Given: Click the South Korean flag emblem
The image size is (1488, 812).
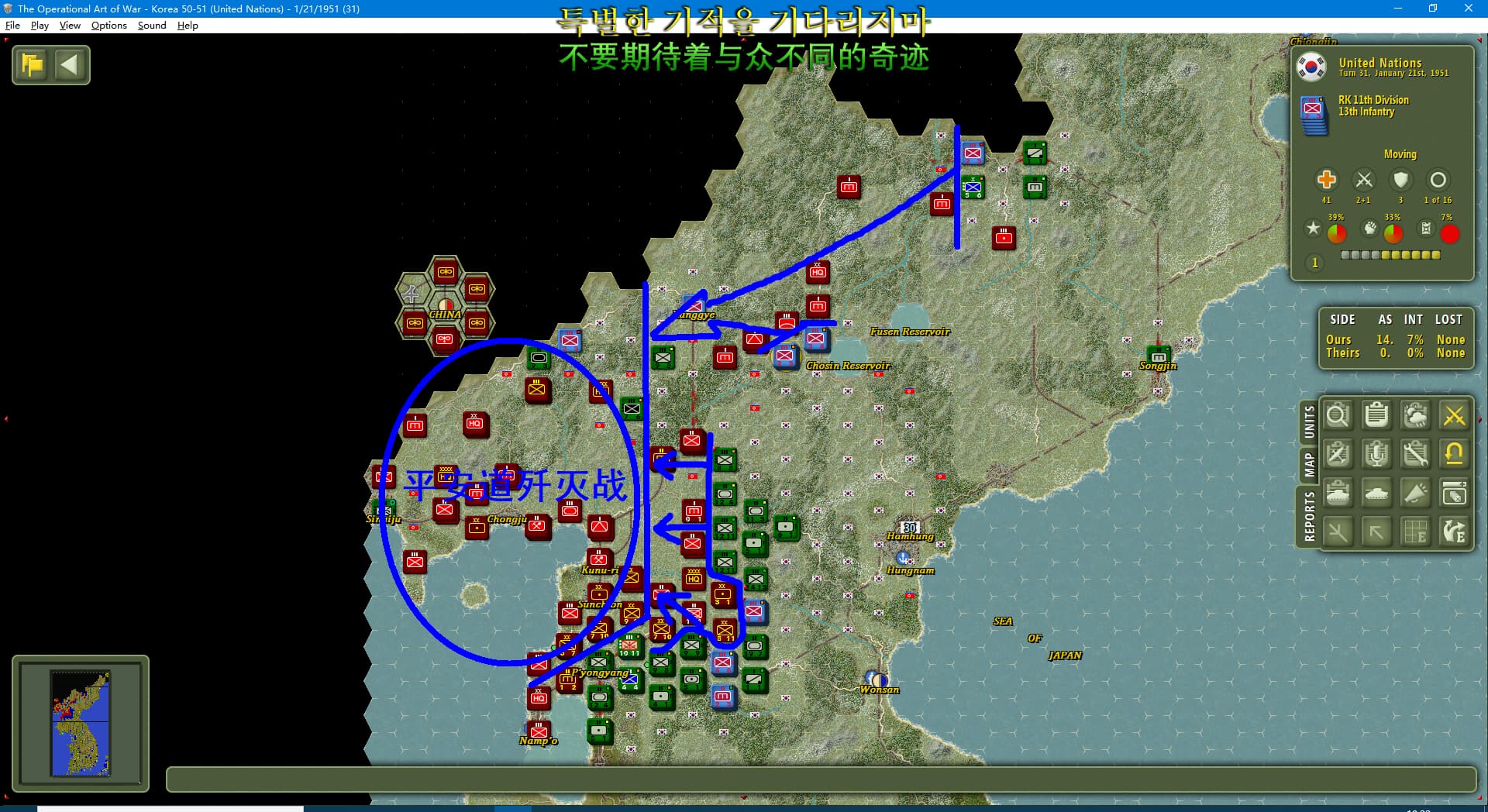Looking at the screenshot, I should point(1311,67).
